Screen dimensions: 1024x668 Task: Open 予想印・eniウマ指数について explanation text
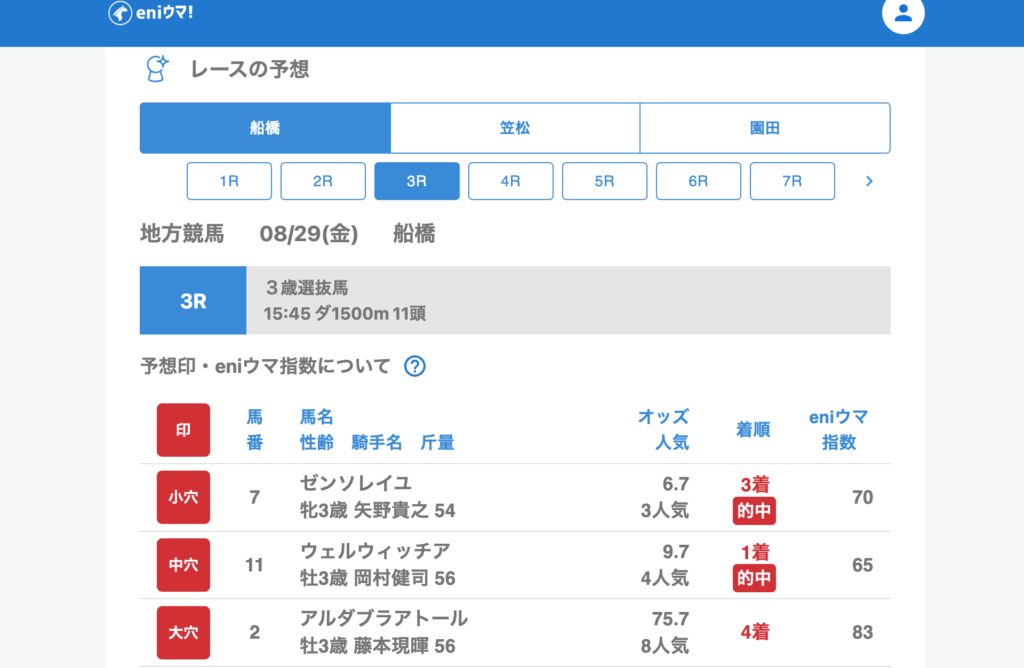tap(265, 366)
